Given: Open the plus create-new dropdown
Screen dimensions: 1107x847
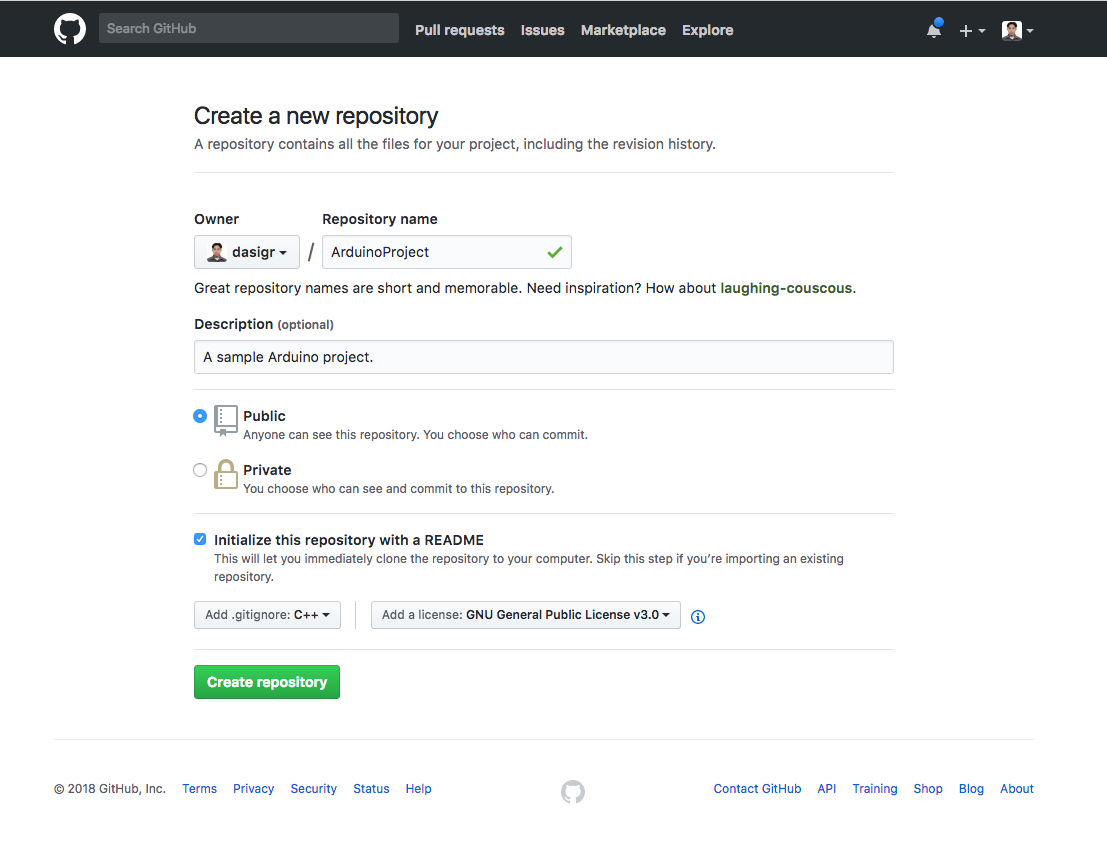Looking at the screenshot, I should click(x=972, y=30).
